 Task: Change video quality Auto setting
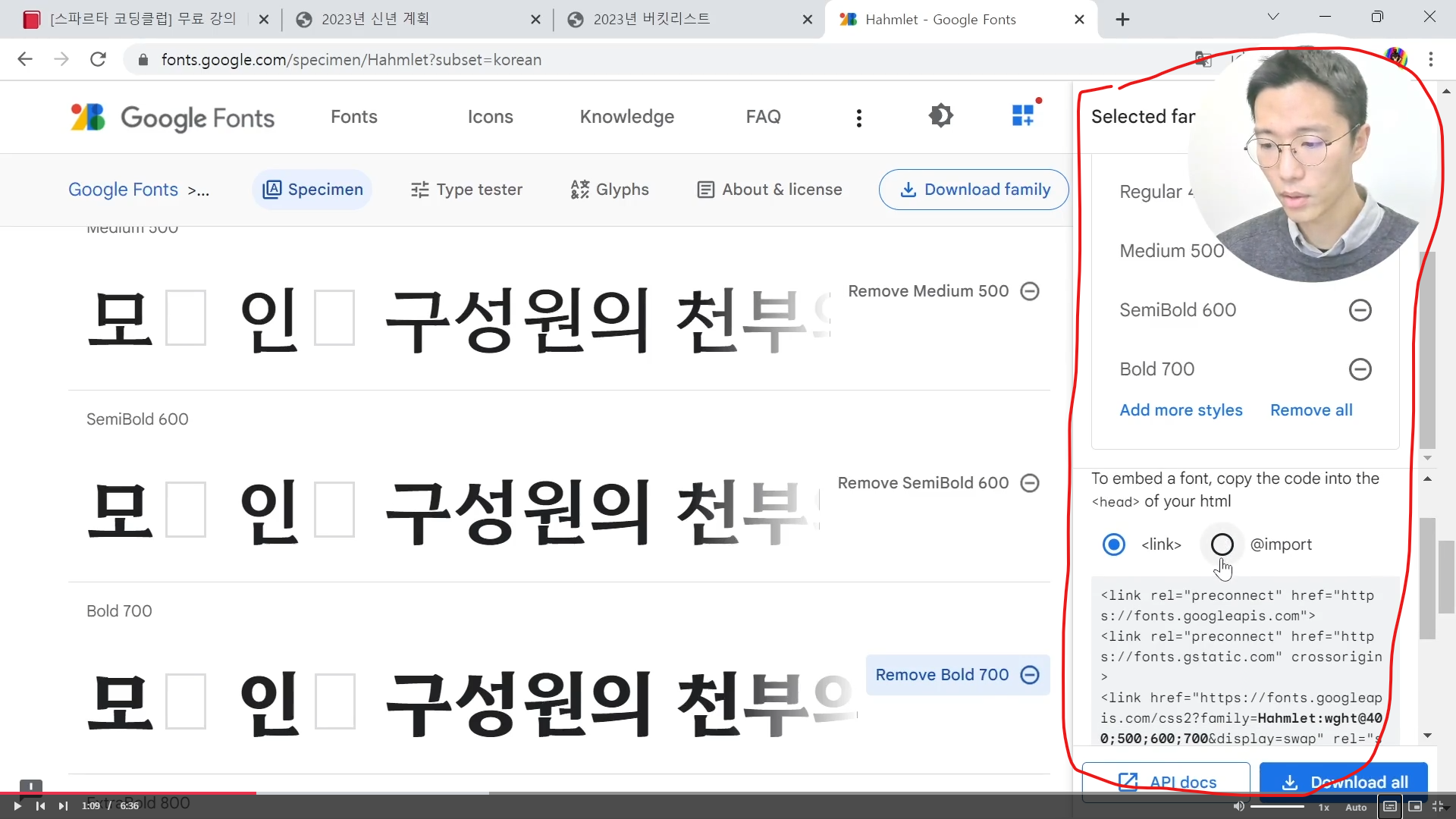click(1356, 807)
